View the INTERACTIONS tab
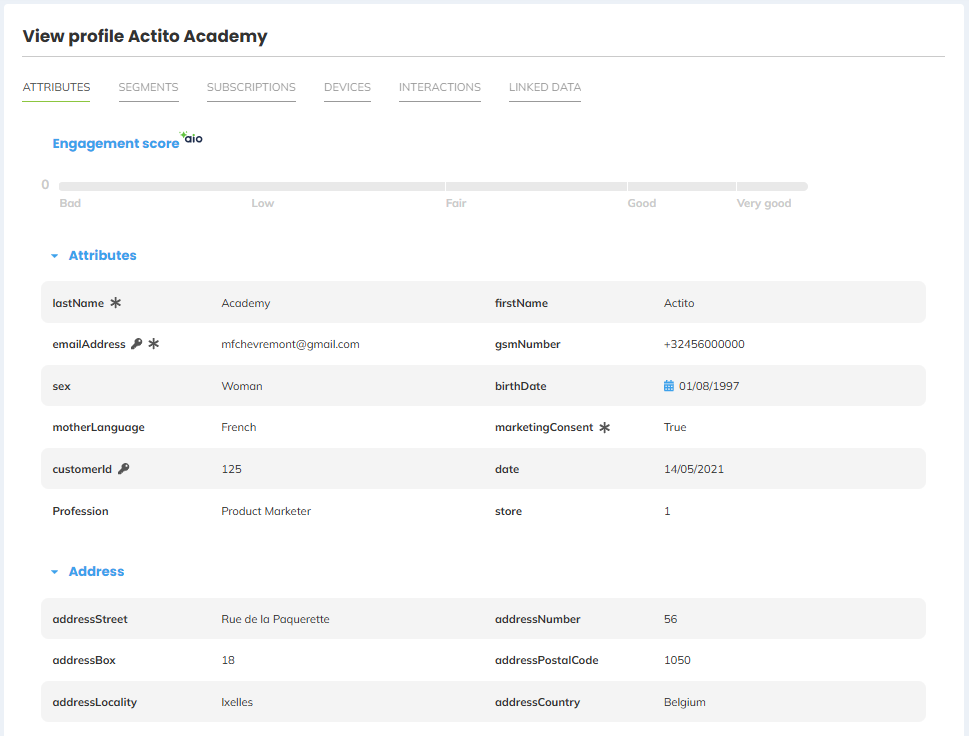This screenshot has height=736, width=969. (439, 87)
